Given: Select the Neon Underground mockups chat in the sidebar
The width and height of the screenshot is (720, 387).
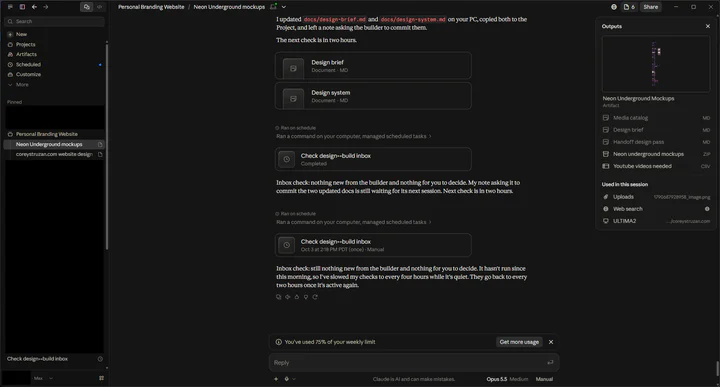Looking at the screenshot, I should (49, 144).
